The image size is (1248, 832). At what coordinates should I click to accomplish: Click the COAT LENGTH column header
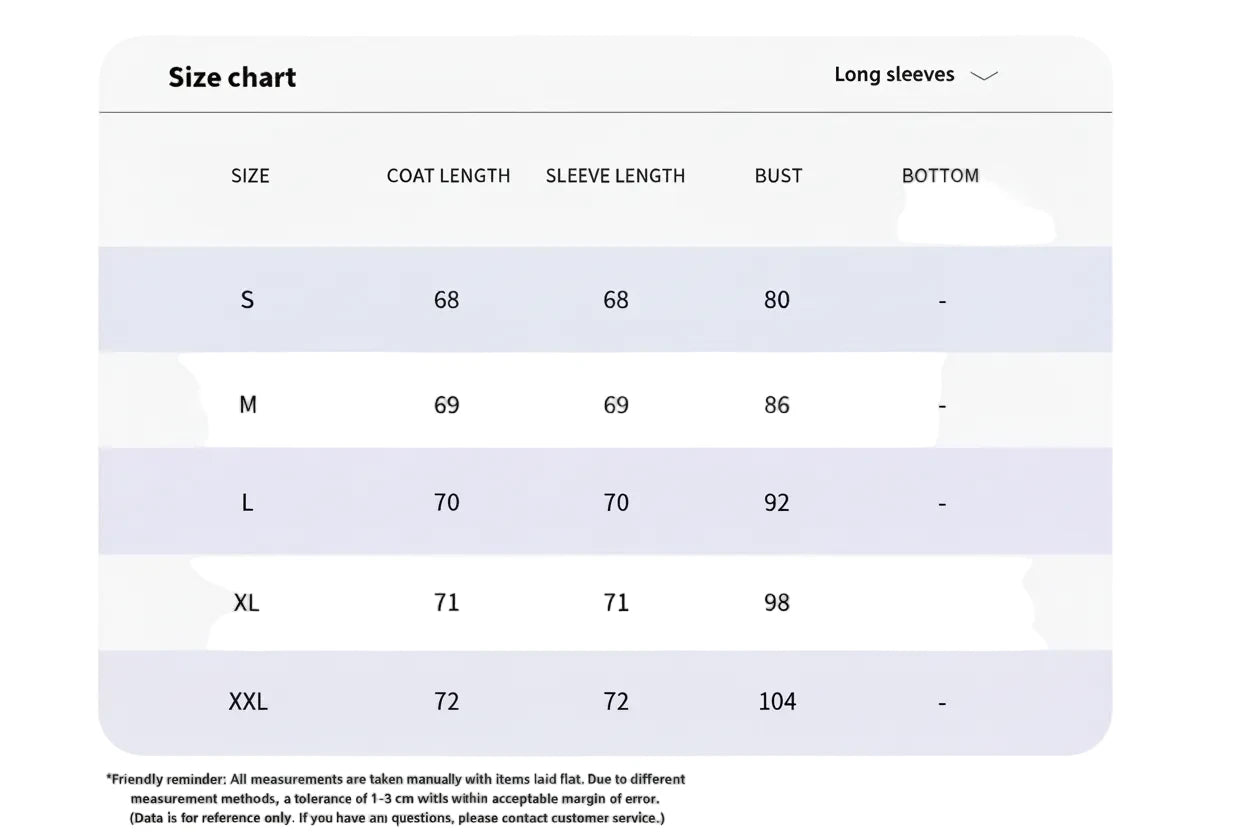(x=448, y=176)
